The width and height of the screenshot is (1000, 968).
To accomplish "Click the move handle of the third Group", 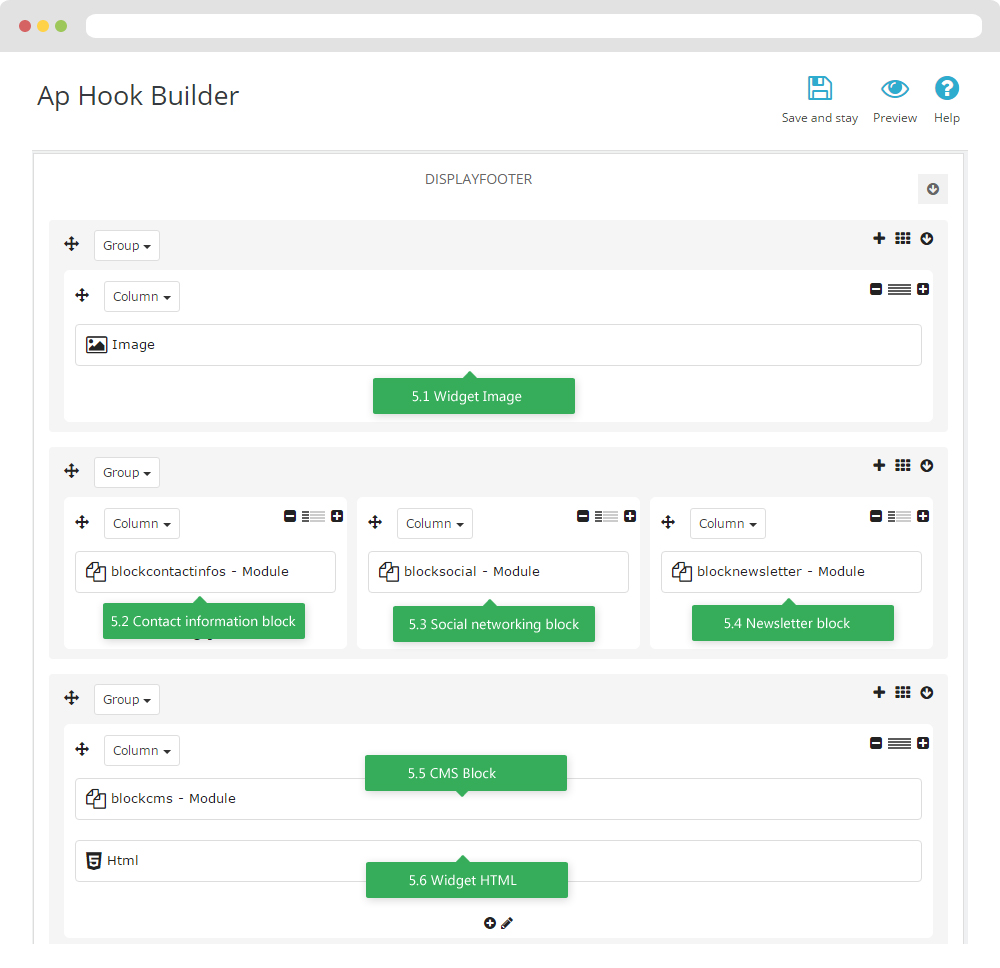I will point(72,699).
